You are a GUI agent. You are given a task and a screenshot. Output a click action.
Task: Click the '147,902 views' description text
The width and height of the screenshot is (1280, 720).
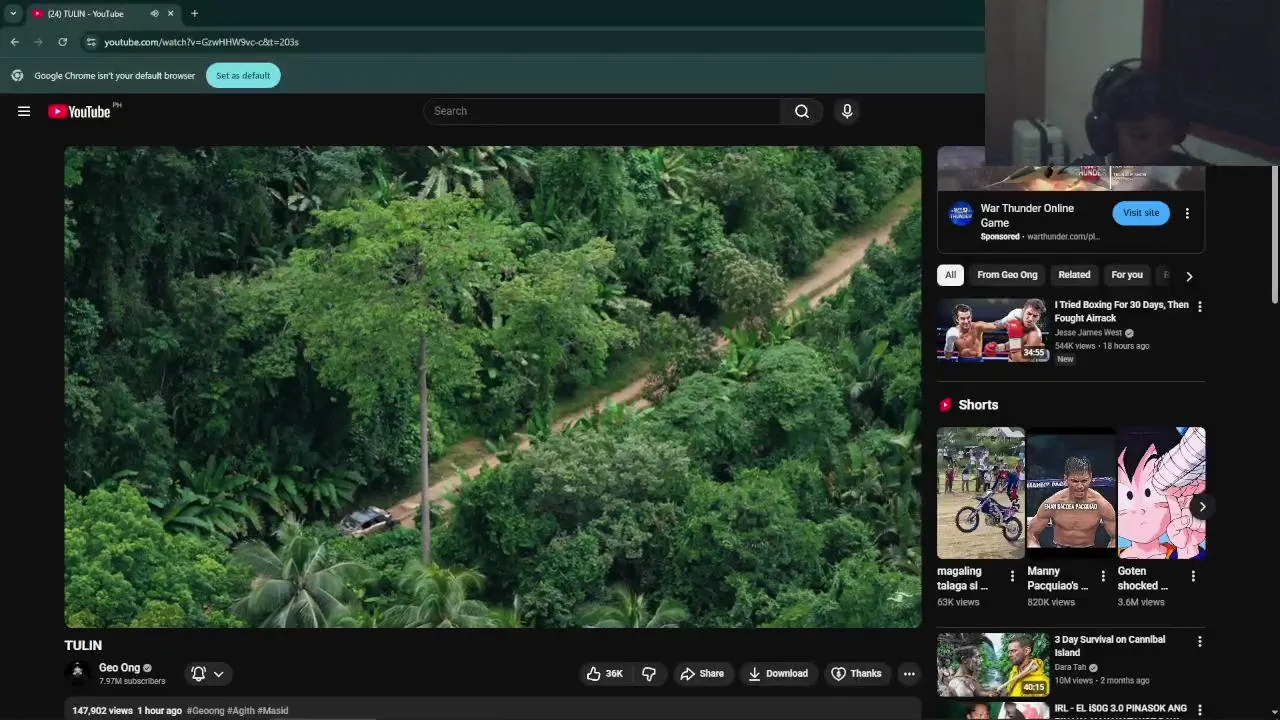tap(102, 711)
